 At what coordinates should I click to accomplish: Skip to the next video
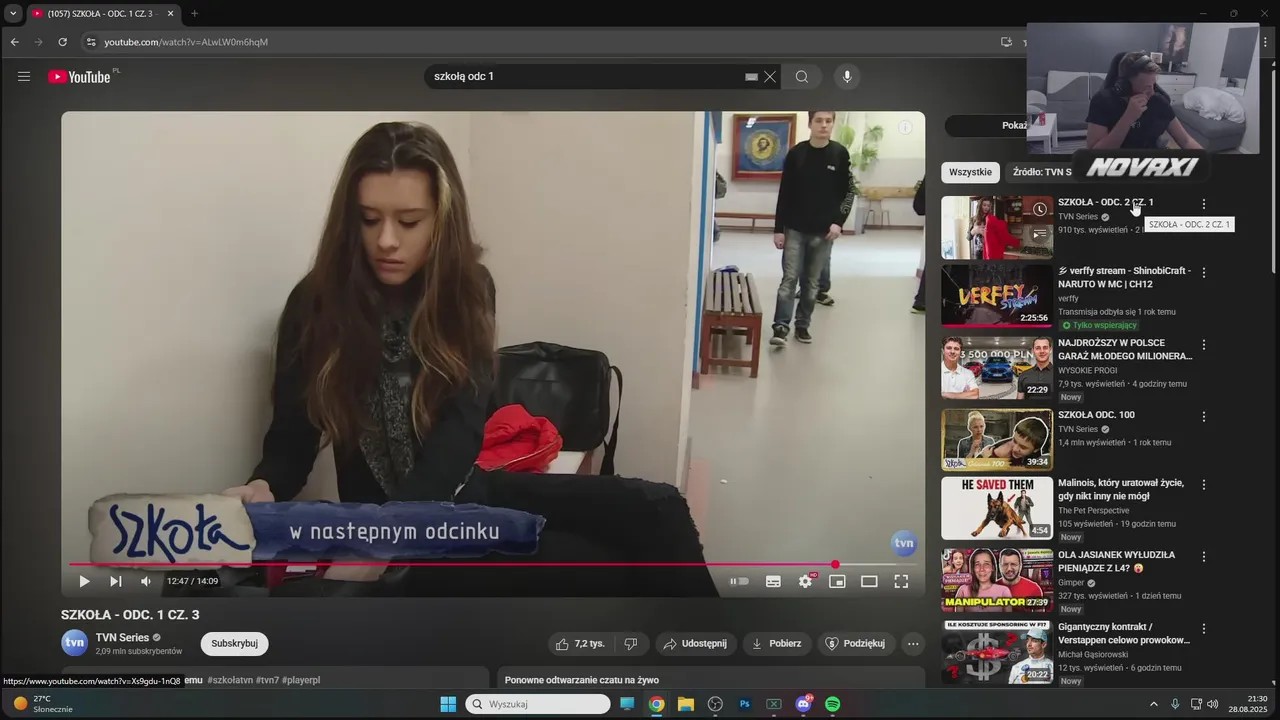click(116, 581)
